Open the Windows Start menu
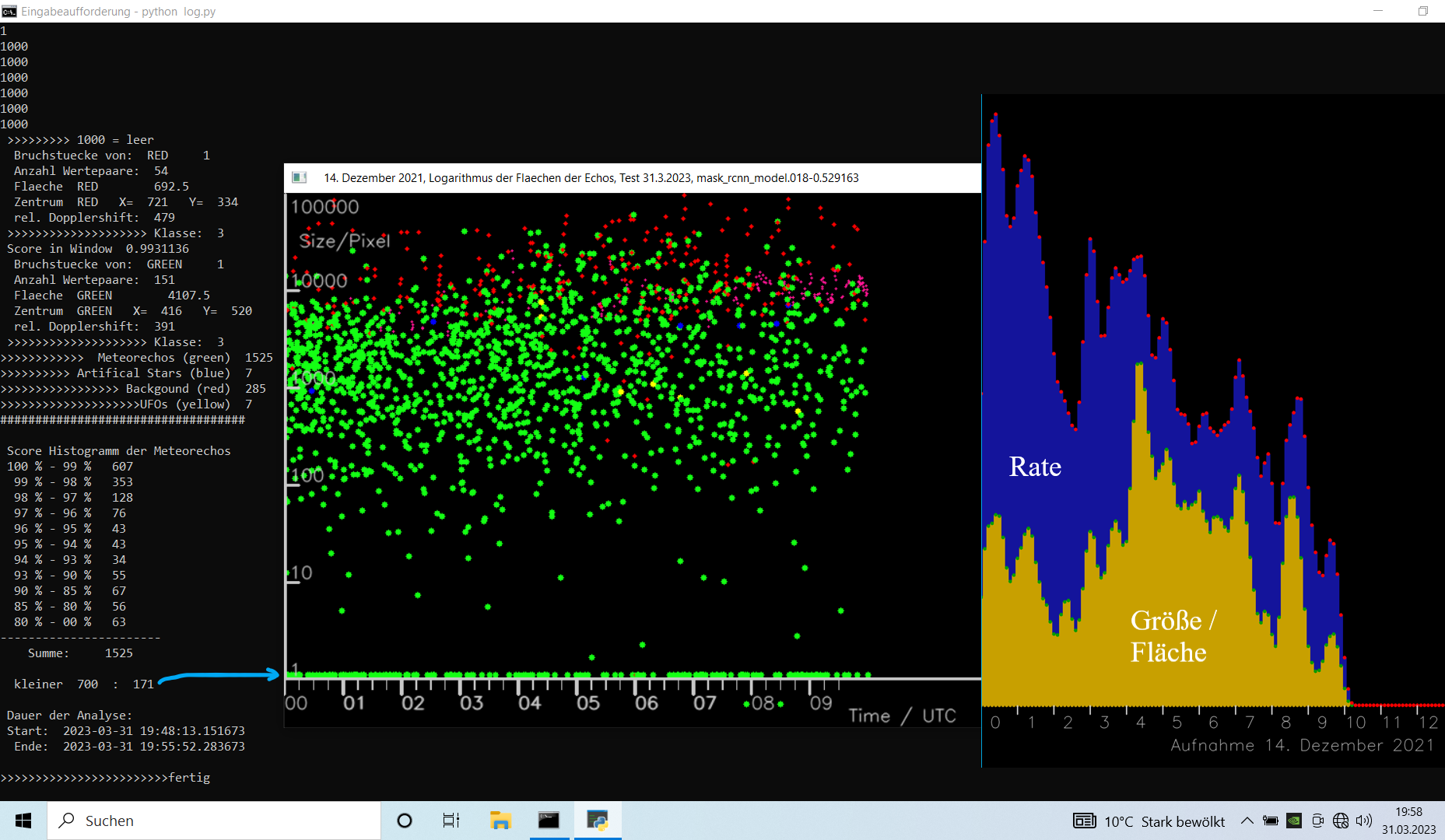 click(x=23, y=821)
